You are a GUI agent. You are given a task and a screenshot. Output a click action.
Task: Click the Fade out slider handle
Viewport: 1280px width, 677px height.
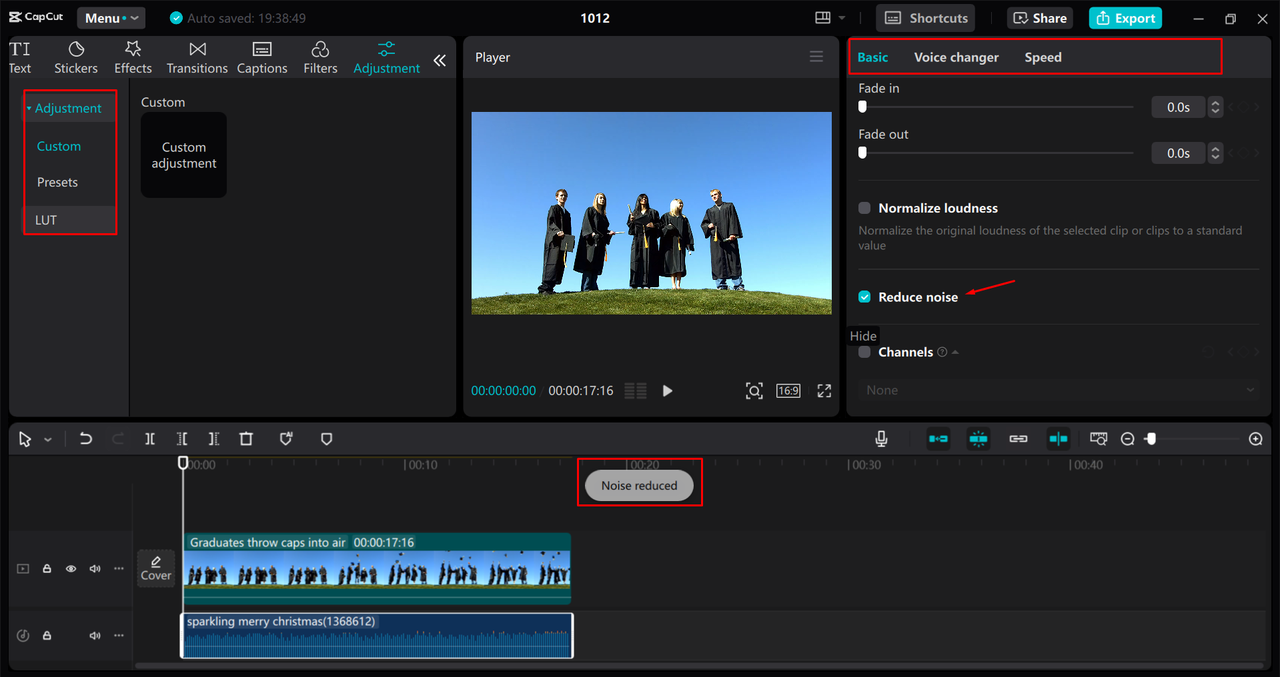[x=862, y=153]
